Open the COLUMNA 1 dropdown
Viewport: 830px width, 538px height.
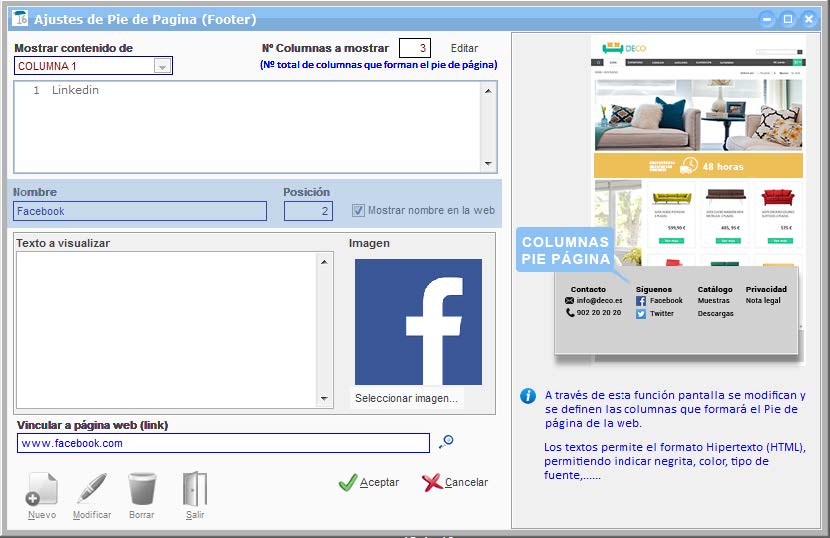point(162,66)
